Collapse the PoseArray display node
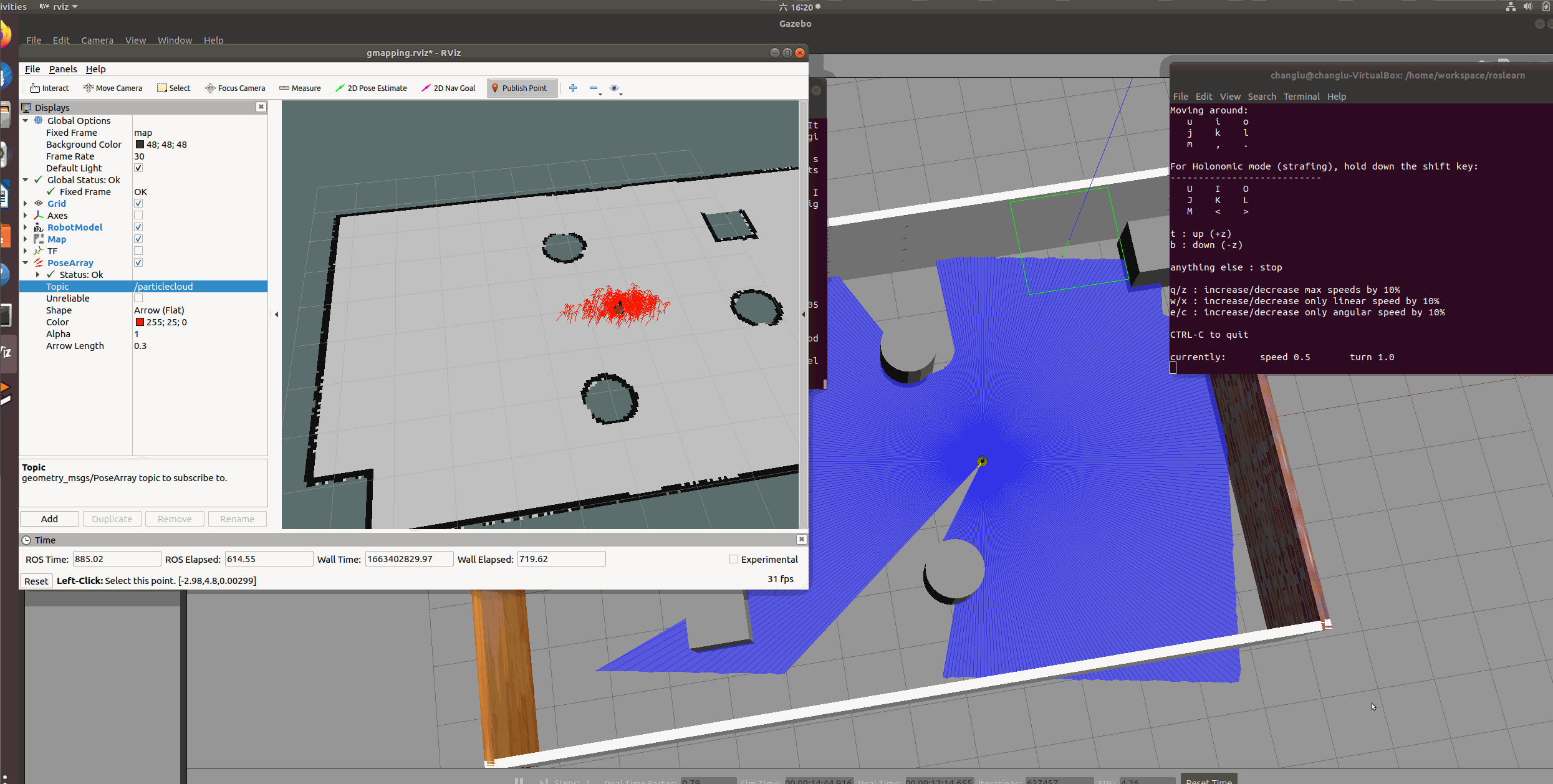Viewport: 1553px width, 784px height. click(26, 262)
